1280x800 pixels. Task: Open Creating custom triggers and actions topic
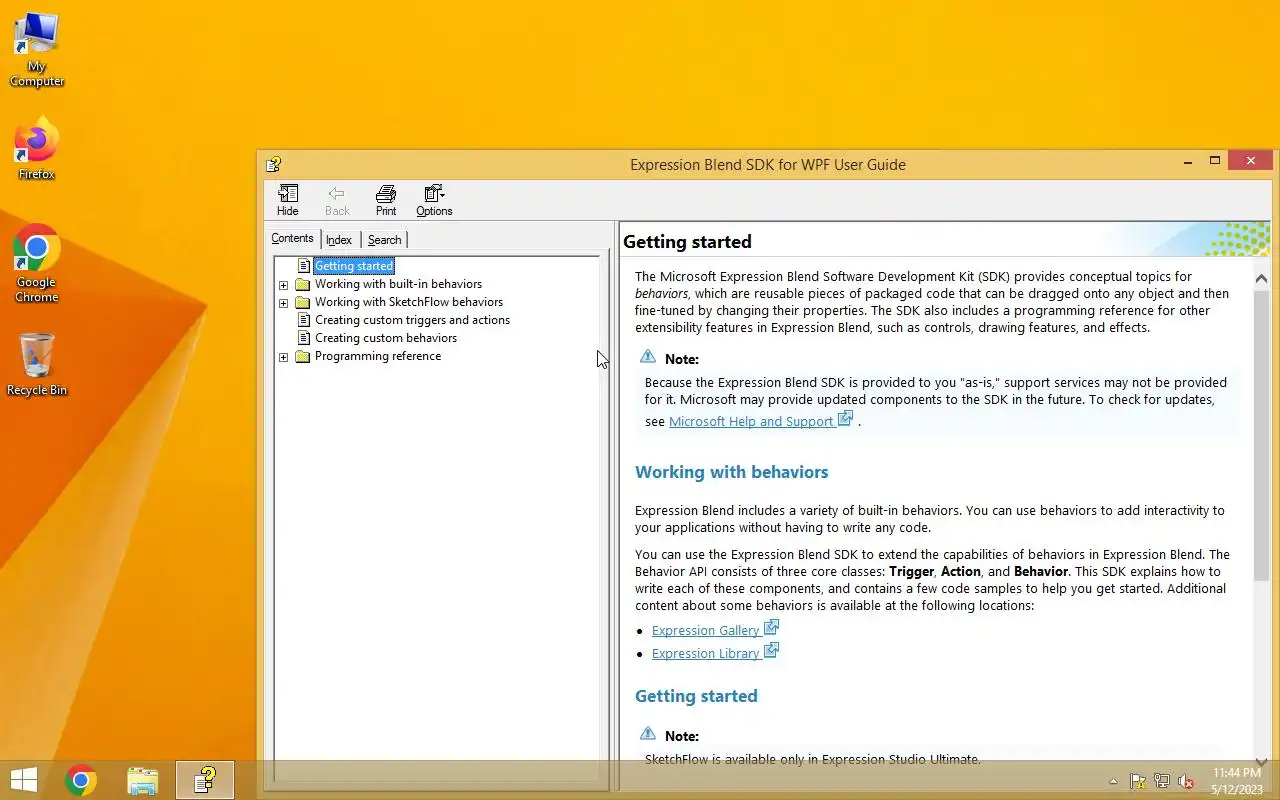tap(412, 320)
